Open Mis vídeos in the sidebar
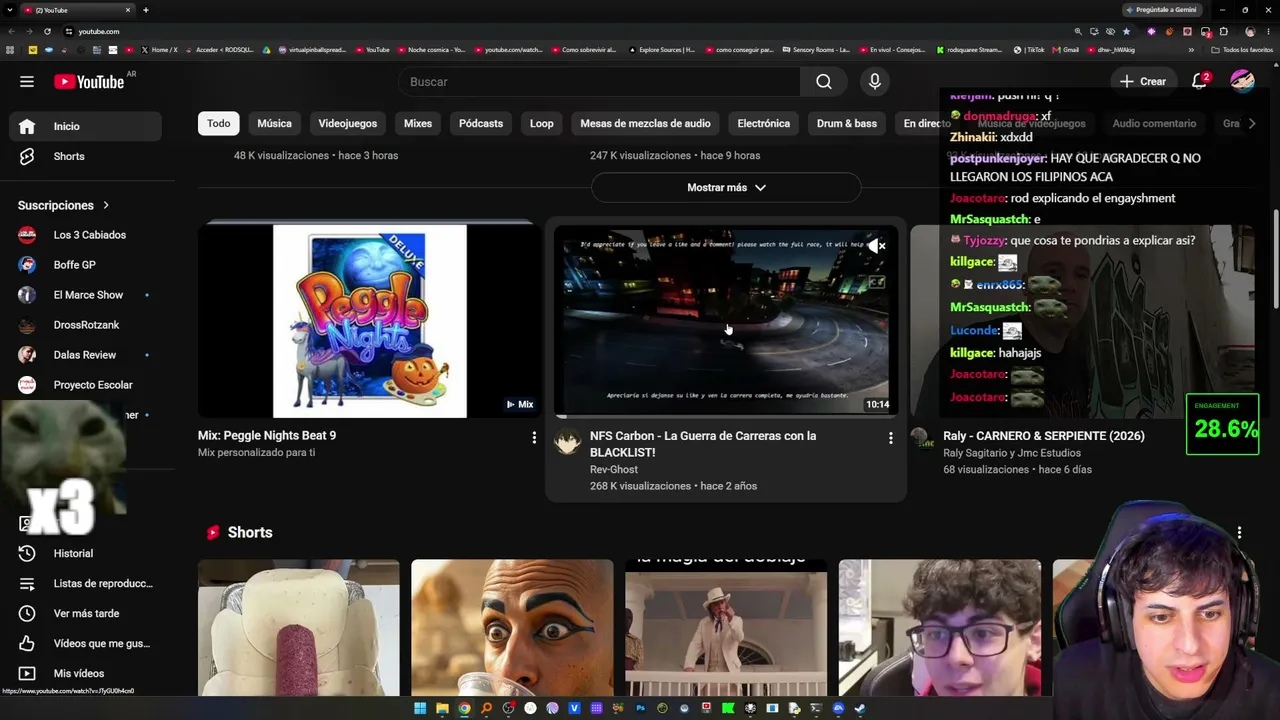The height and width of the screenshot is (720, 1280). coord(85,673)
